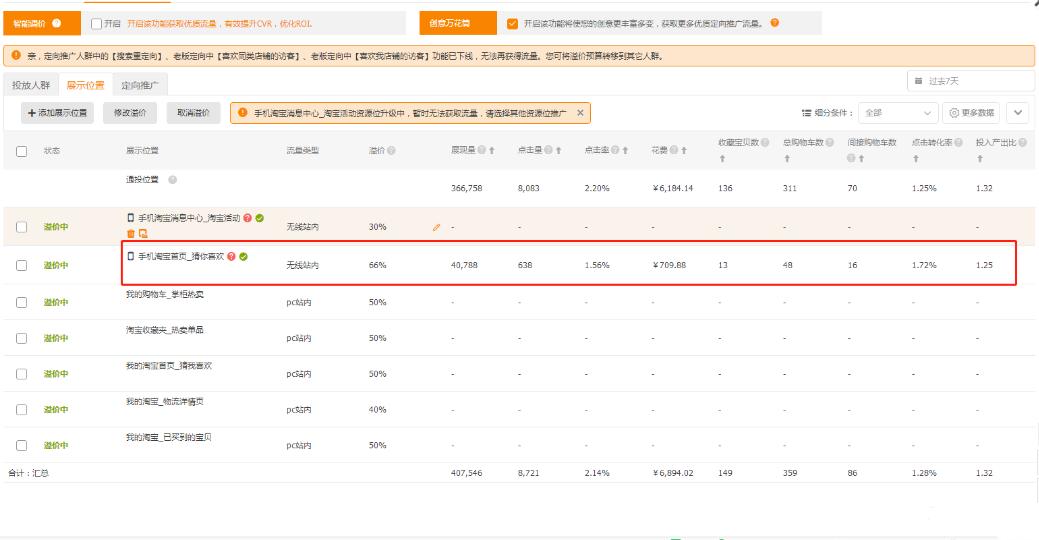Switch to the 投放人群 tab
The image size is (1039, 540).
tap(30, 85)
